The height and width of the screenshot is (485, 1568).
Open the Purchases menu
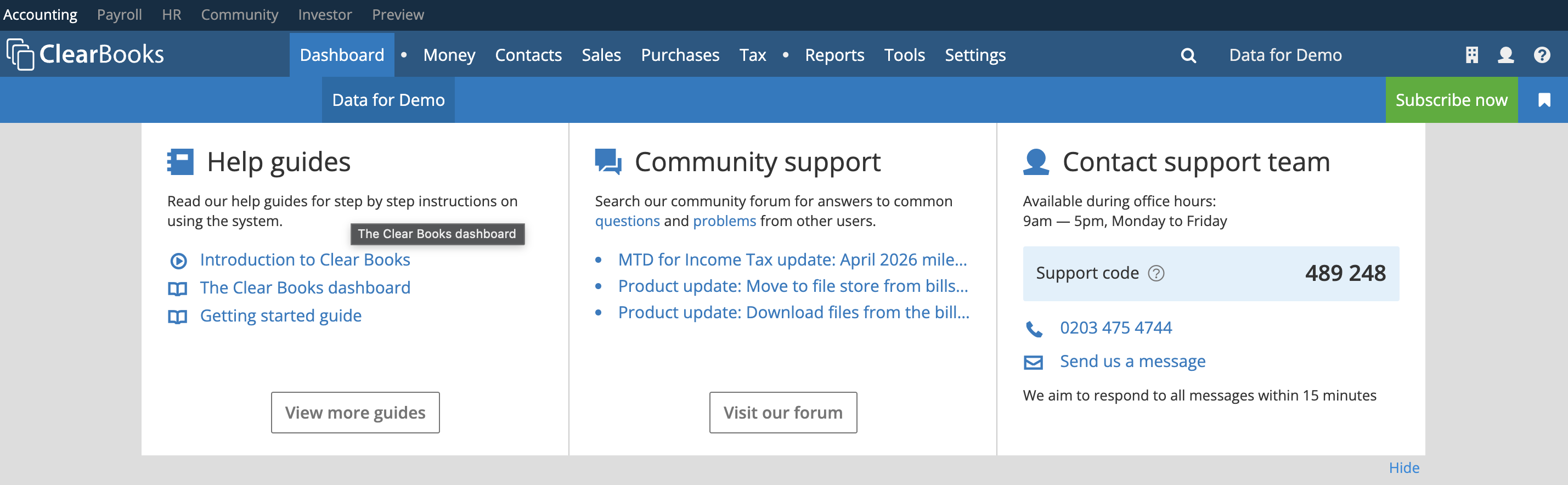[680, 55]
